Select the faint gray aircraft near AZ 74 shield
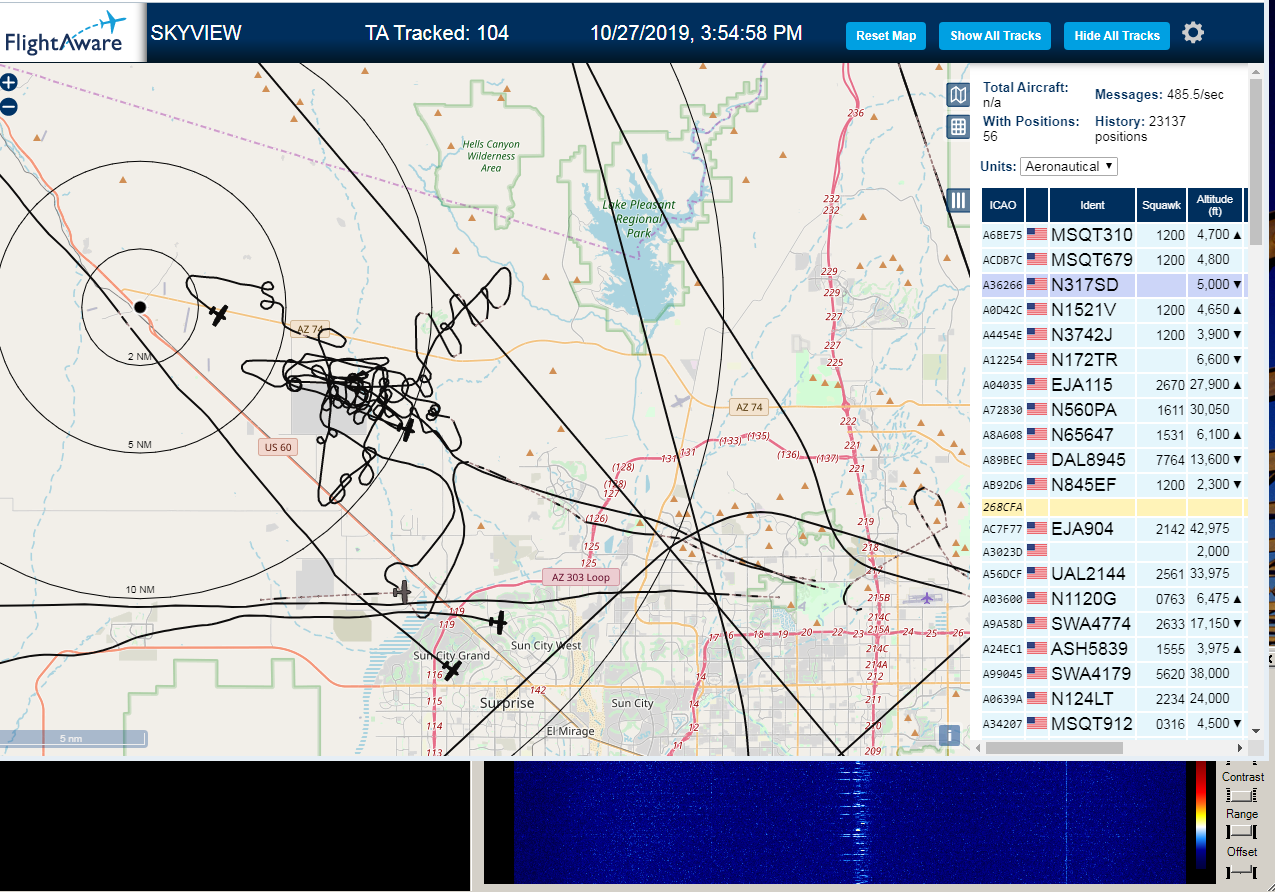Image resolution: width=1275 pixels, height=893 pixels. coord(682,401)
